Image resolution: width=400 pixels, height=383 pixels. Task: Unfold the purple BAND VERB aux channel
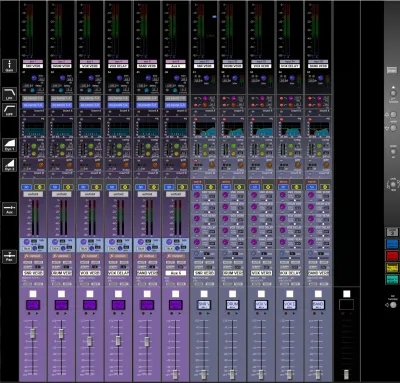click(x=147, y=194)
